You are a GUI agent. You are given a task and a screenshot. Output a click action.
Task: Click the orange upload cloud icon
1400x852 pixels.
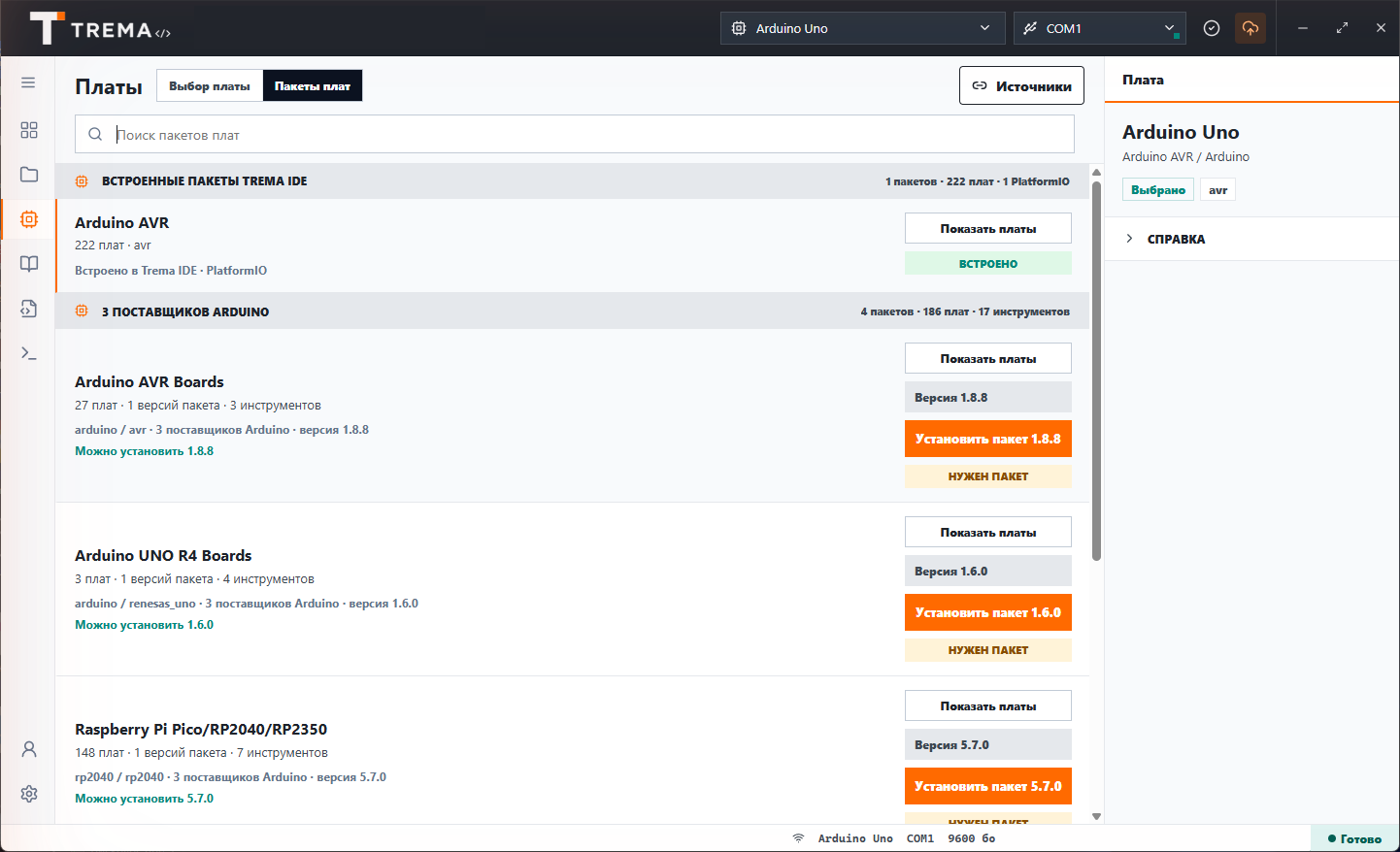point(1250,28)
